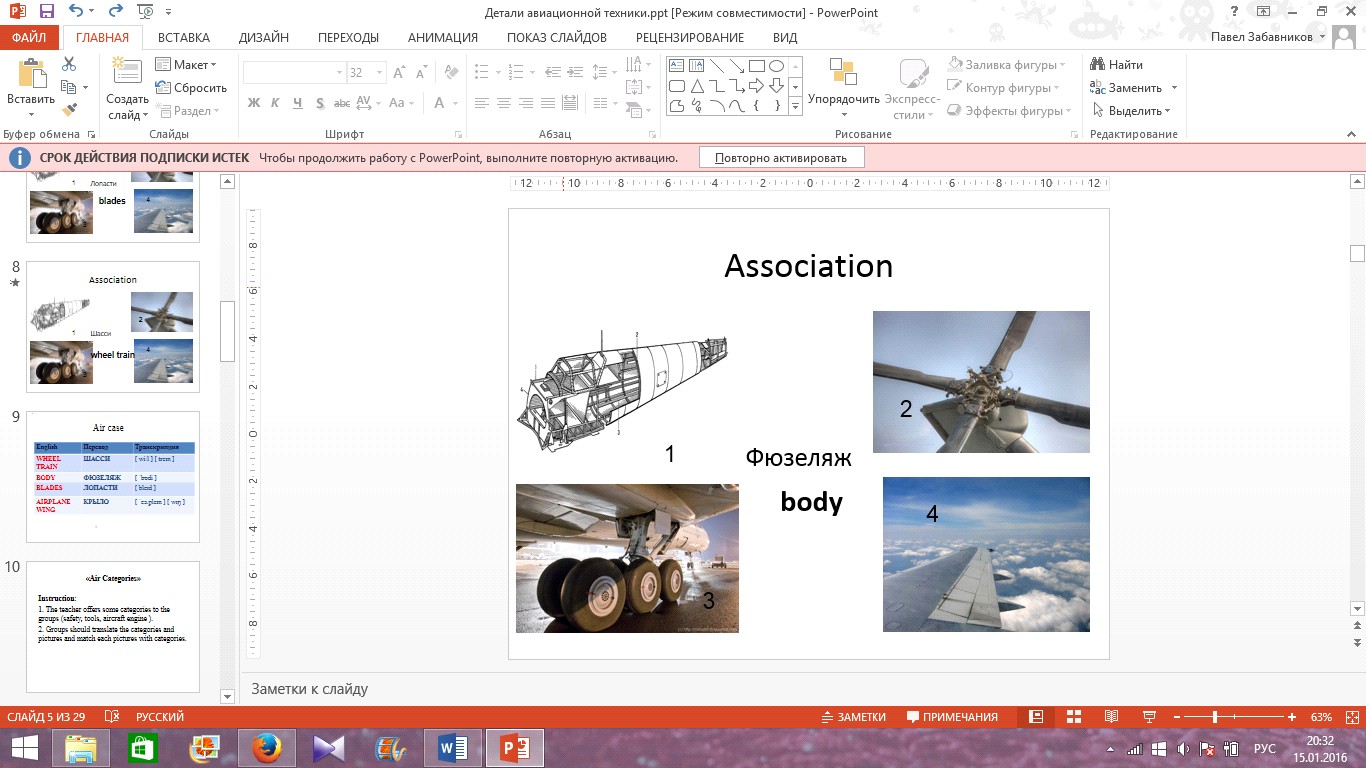The height and width of the screenshot is (768, 1366).
Task: Adjust the zoom slider in status bar
Action: tap(1215, 717)
